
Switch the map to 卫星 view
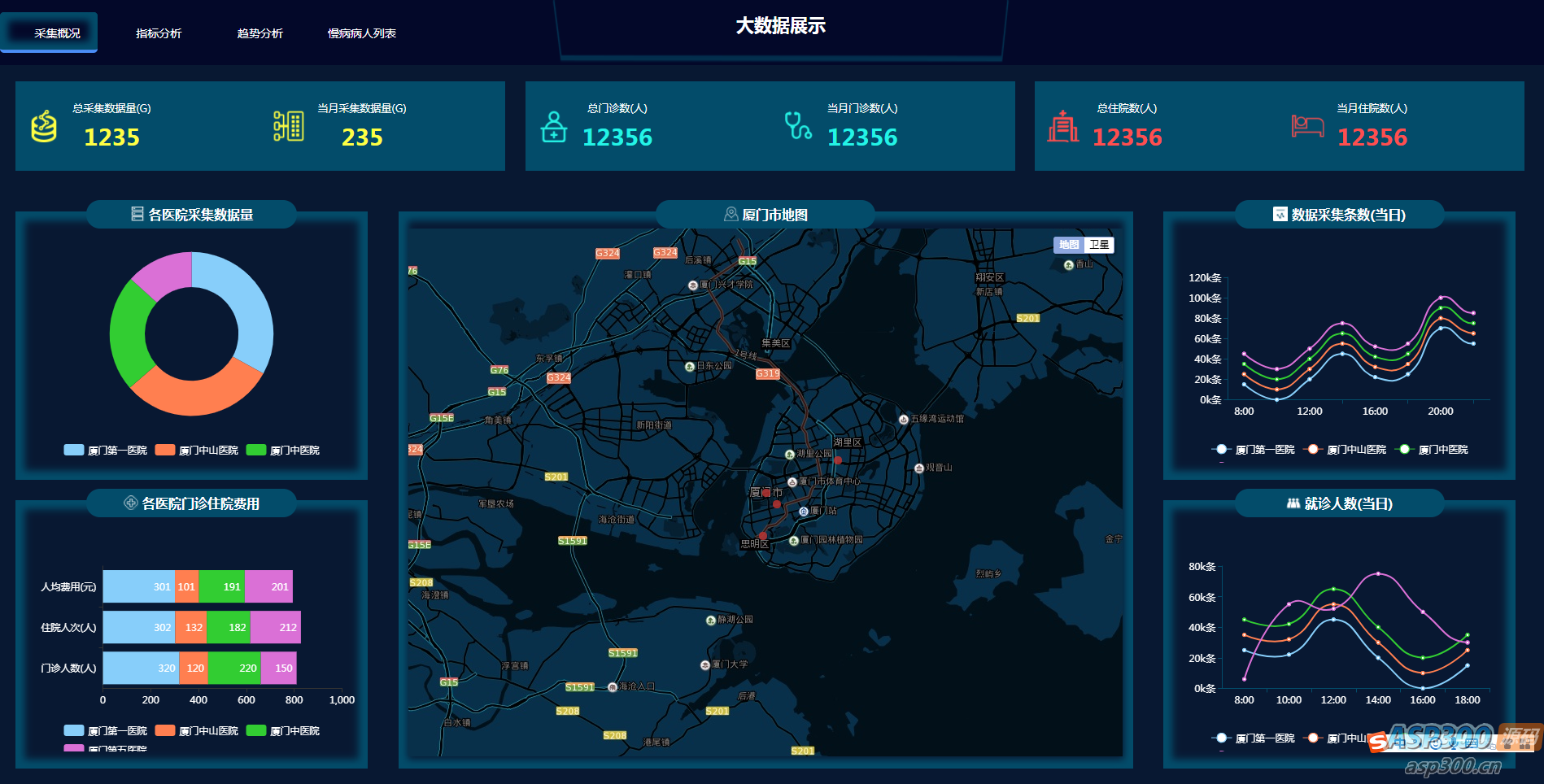click(x=1099, y=245)
